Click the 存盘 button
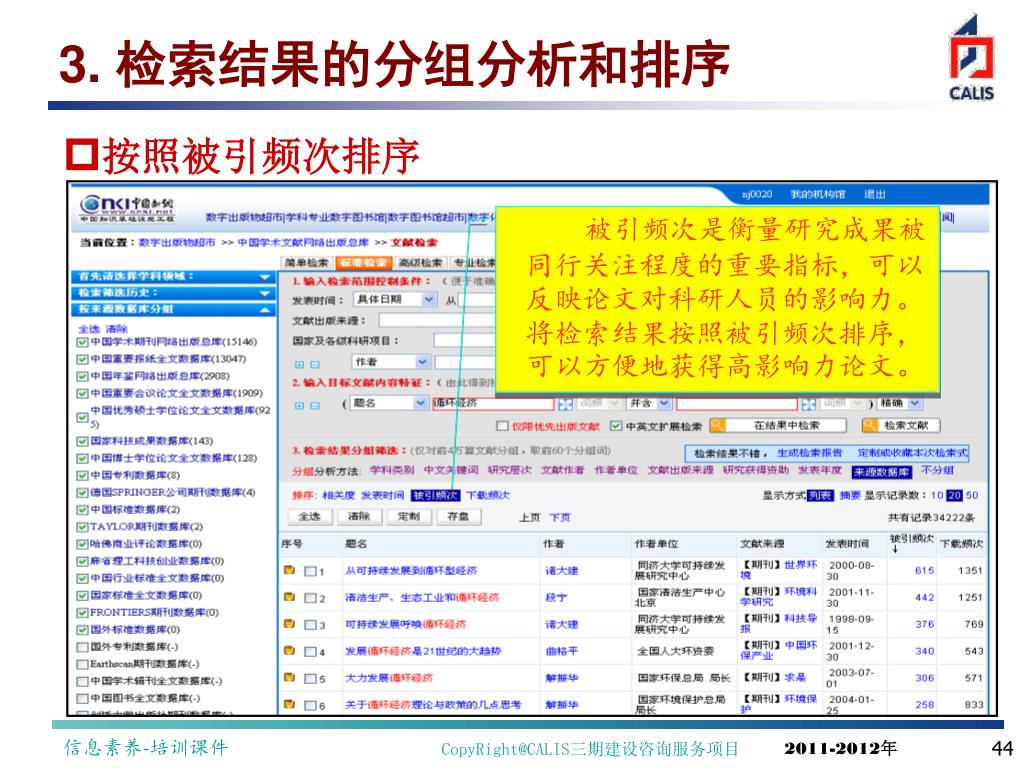The image size is (1024, 768). (x=458, y=517)
